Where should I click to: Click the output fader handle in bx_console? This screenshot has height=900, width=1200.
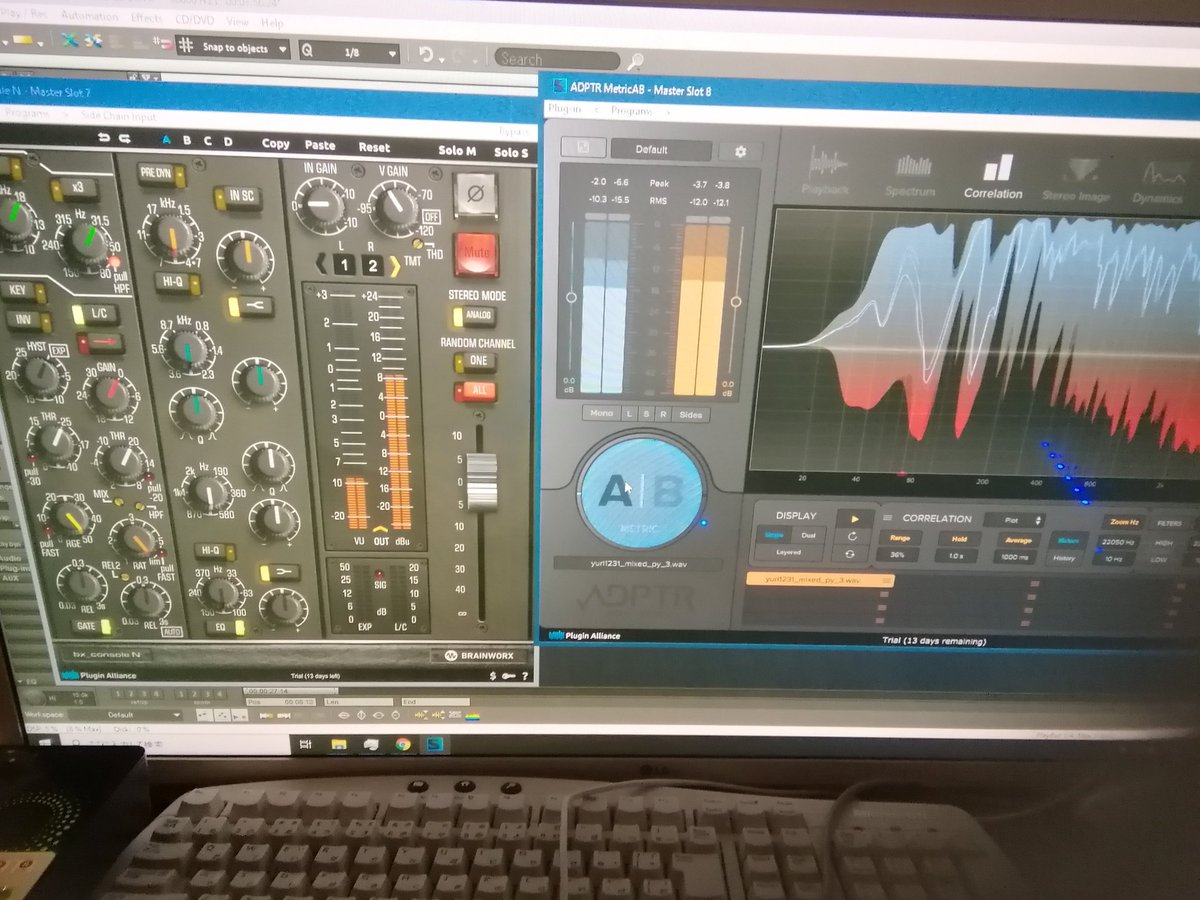(482, 482)
